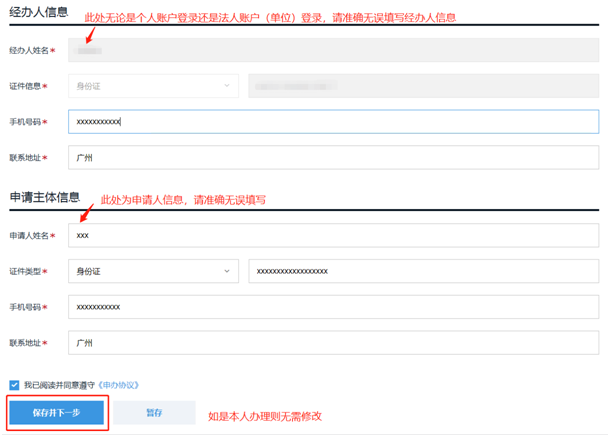
Task: Click the 暂存 button
Action: click(x=154, y=412)
